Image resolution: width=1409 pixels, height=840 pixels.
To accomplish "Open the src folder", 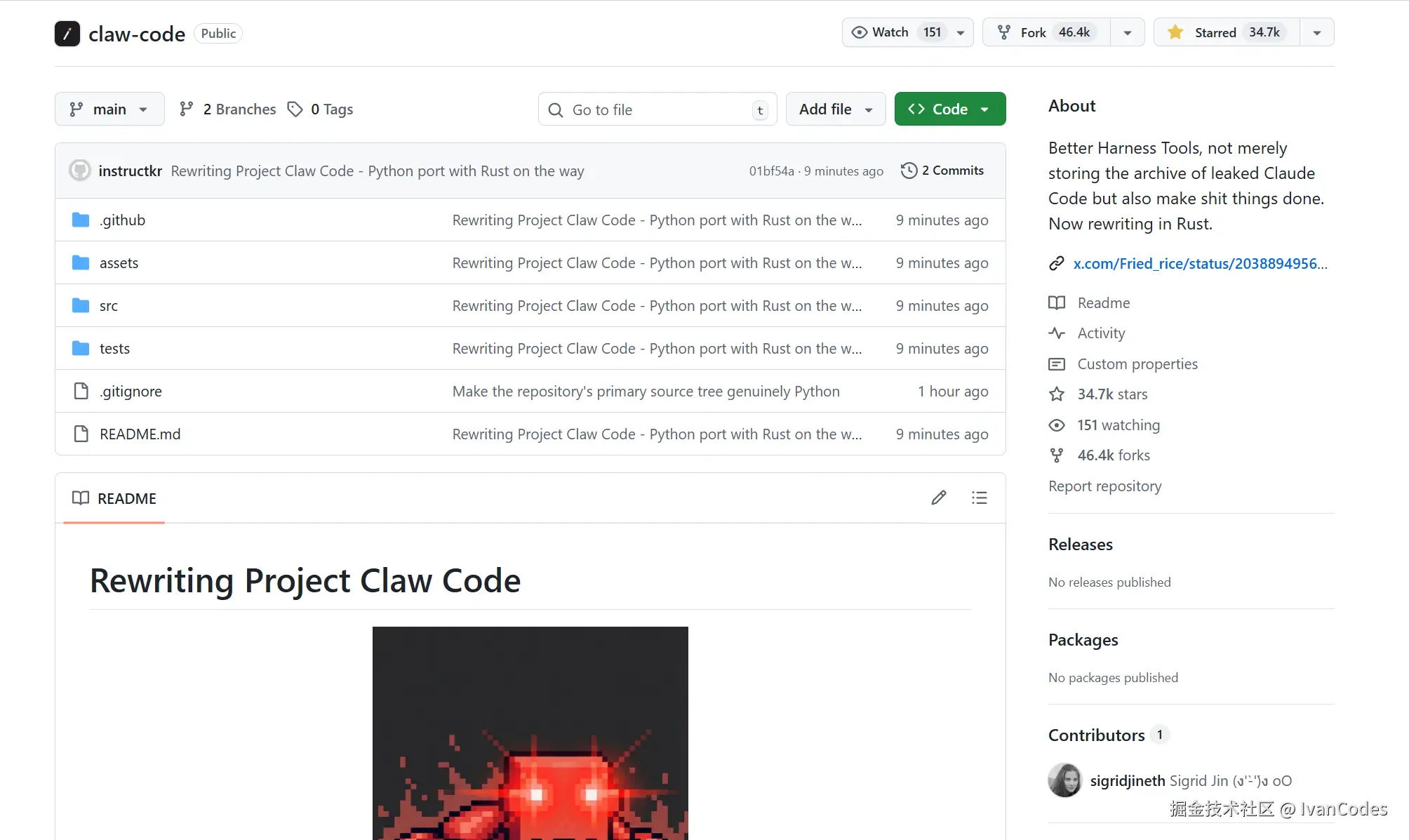I will point(109,306).
